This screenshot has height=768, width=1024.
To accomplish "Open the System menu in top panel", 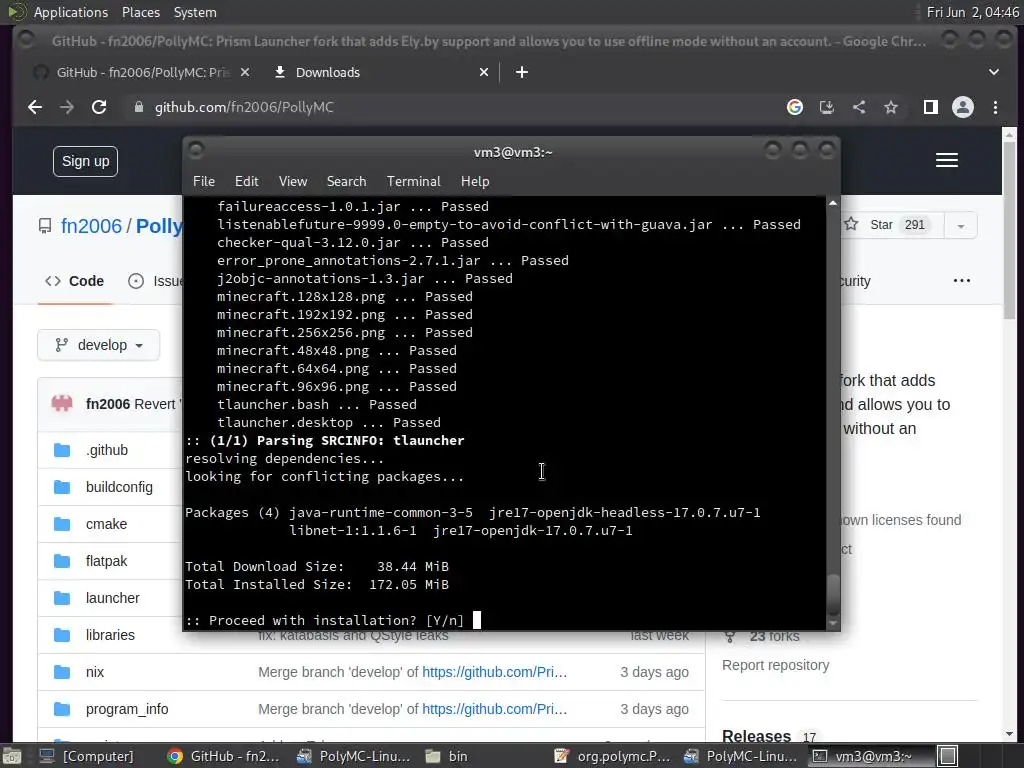I will [195, 12].
